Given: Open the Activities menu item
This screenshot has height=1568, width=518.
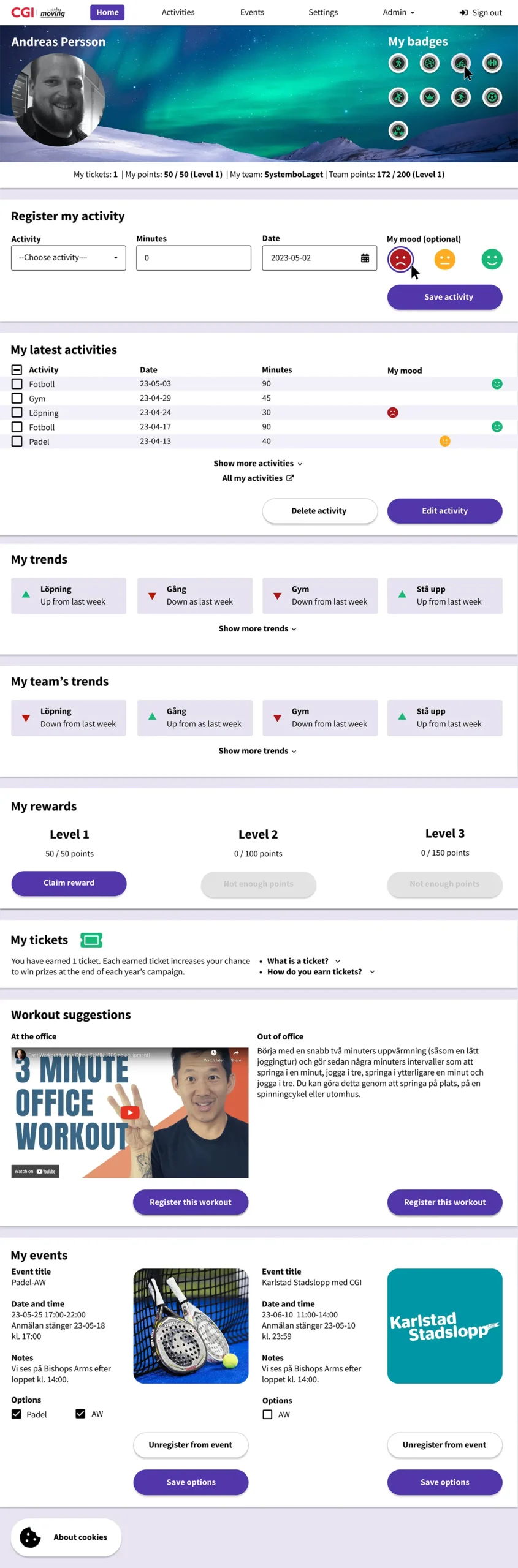Looking at the screenshot, I should (x=178, y=12).
